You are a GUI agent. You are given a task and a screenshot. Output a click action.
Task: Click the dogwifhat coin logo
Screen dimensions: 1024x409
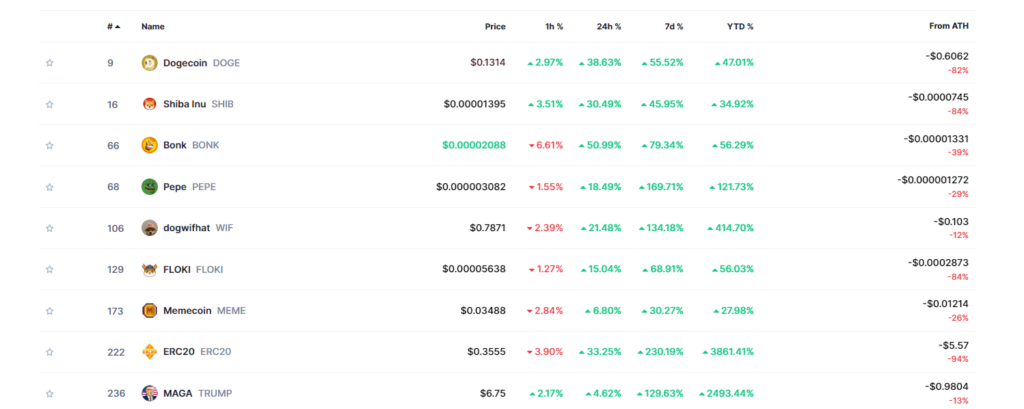pos(150,228)
